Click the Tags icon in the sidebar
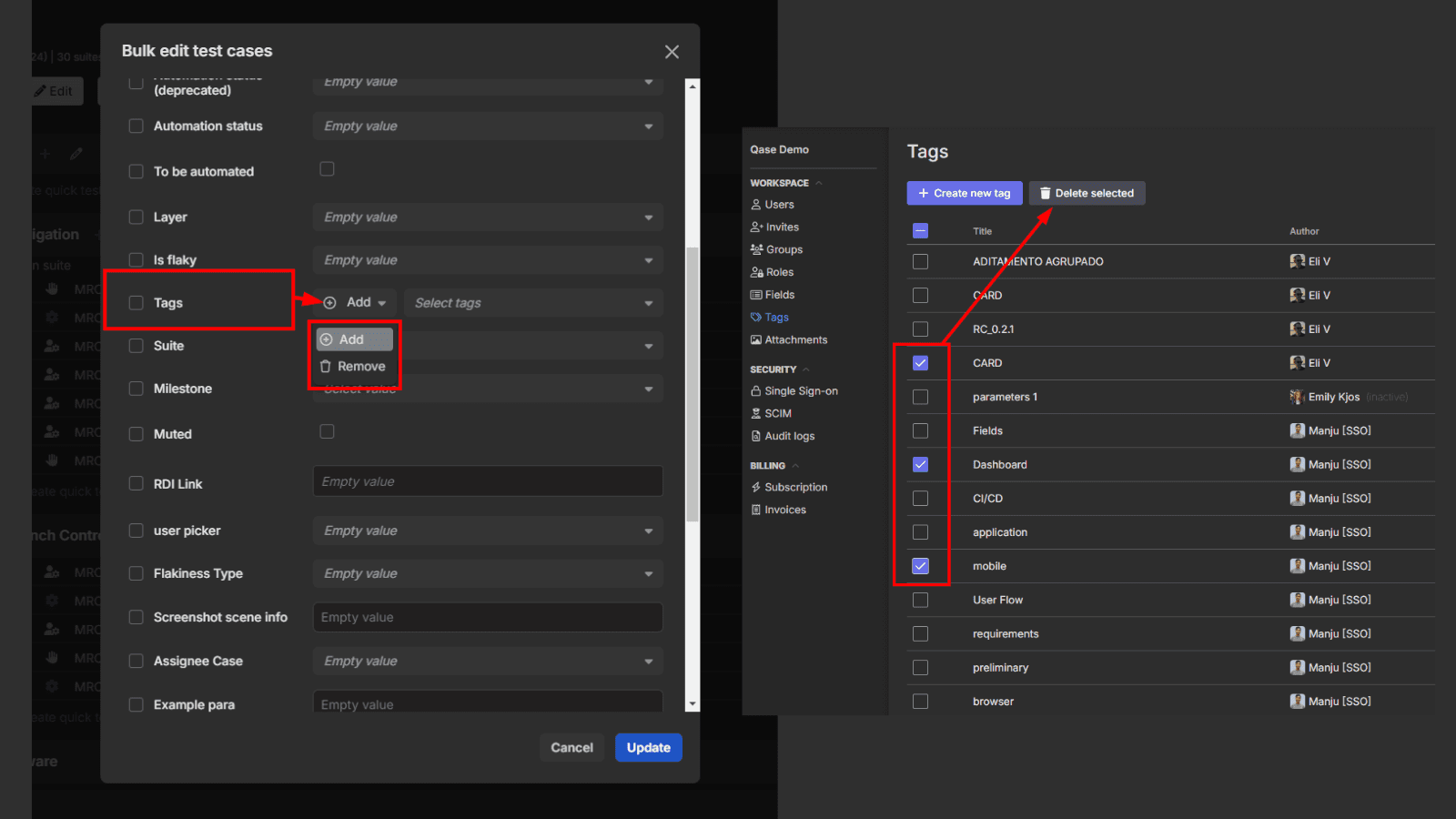This screenshot has width=1456, height=819. click(x=756, y=318)
